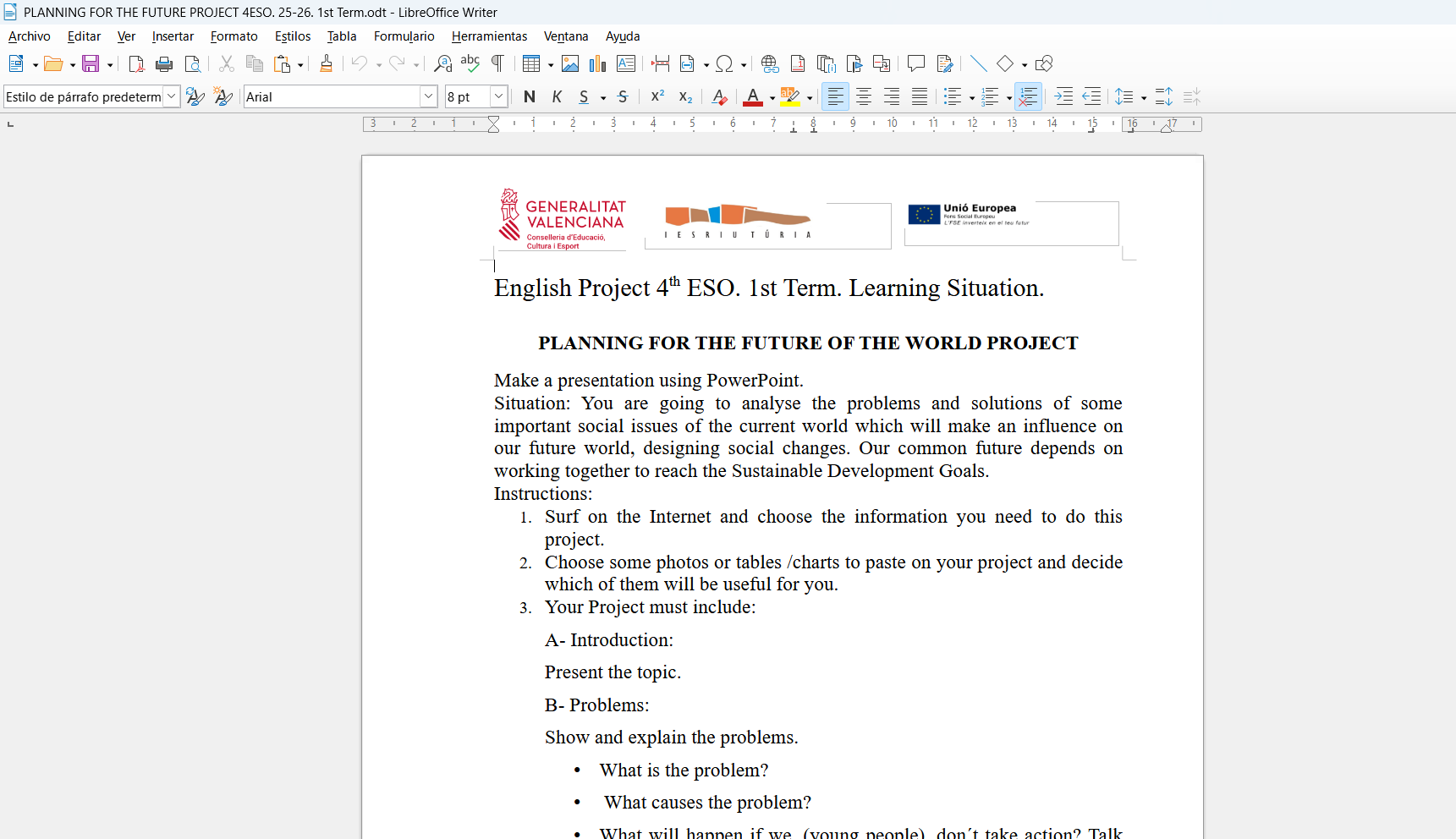The image size is (1456, 839).
Task: Expand the paragraph style dropdown
Action: 171,97
